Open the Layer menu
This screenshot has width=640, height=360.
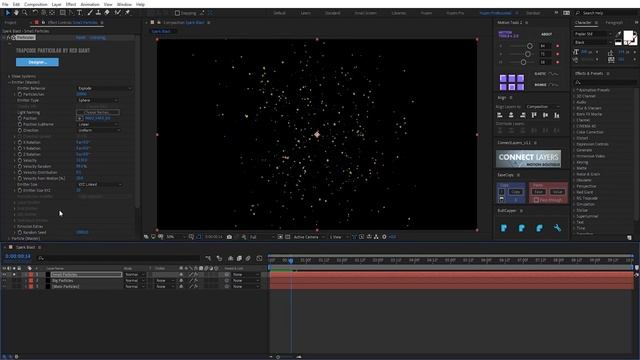point(56,4)
